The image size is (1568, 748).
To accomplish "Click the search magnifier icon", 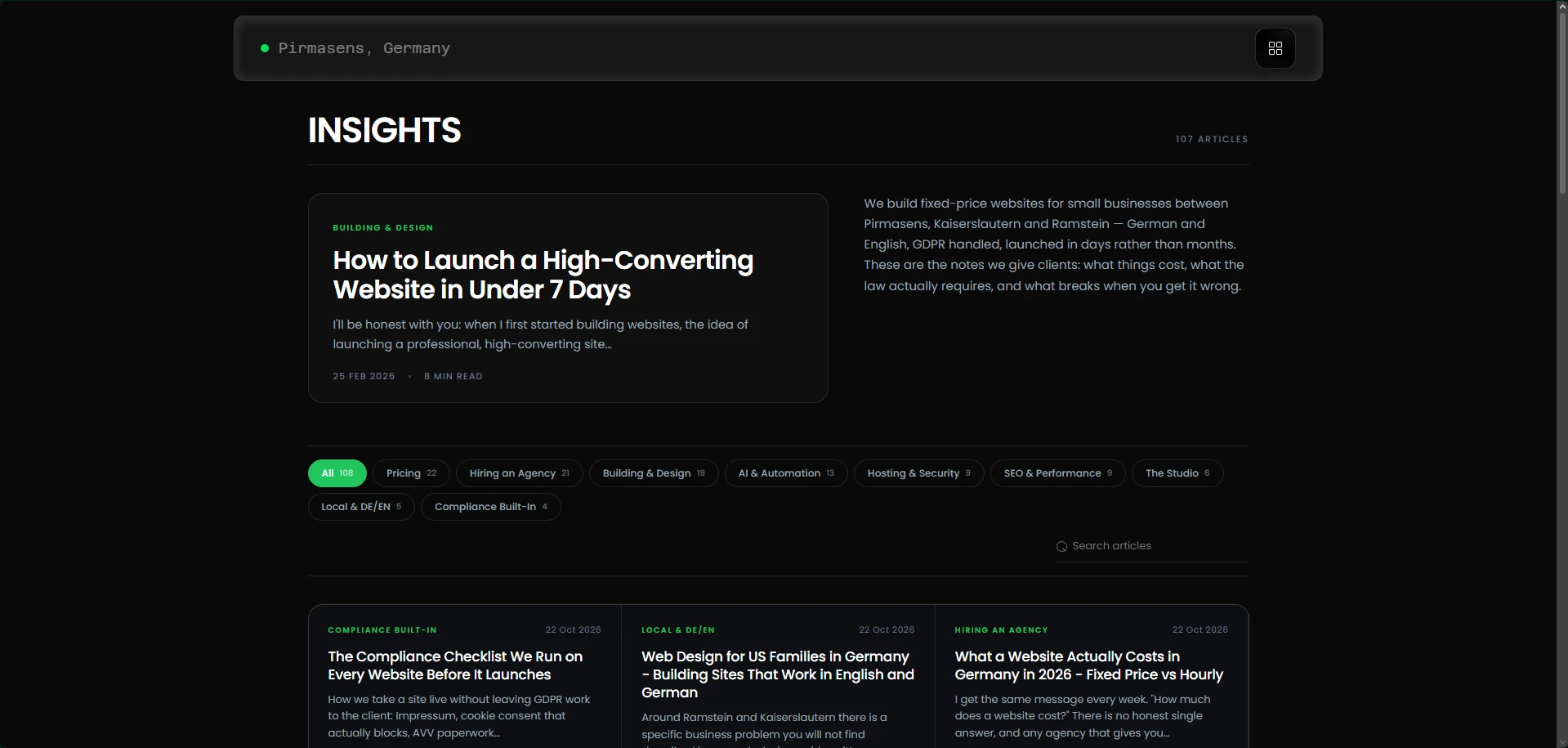I will click(1061, 547).
